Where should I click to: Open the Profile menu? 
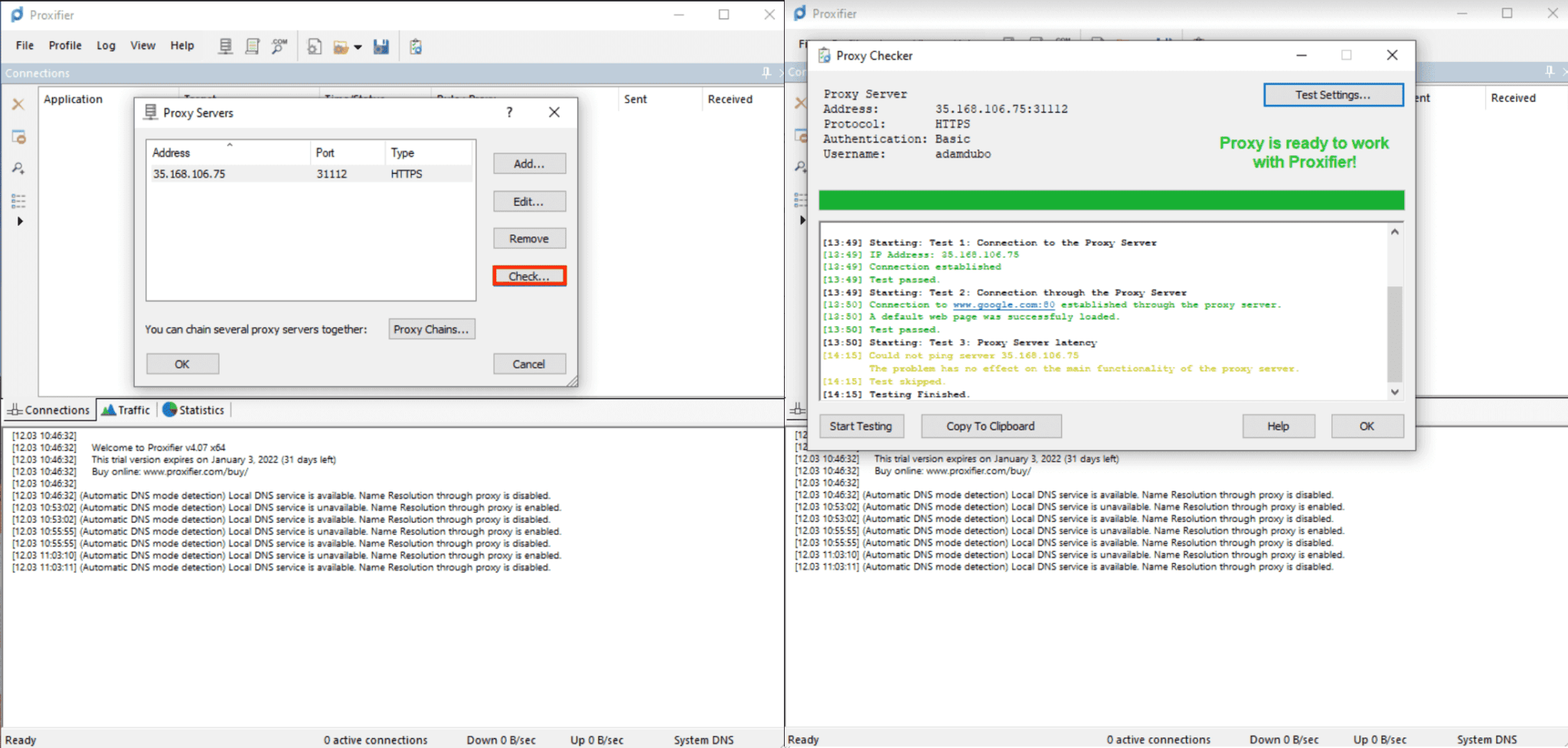(x=65, y=45)
